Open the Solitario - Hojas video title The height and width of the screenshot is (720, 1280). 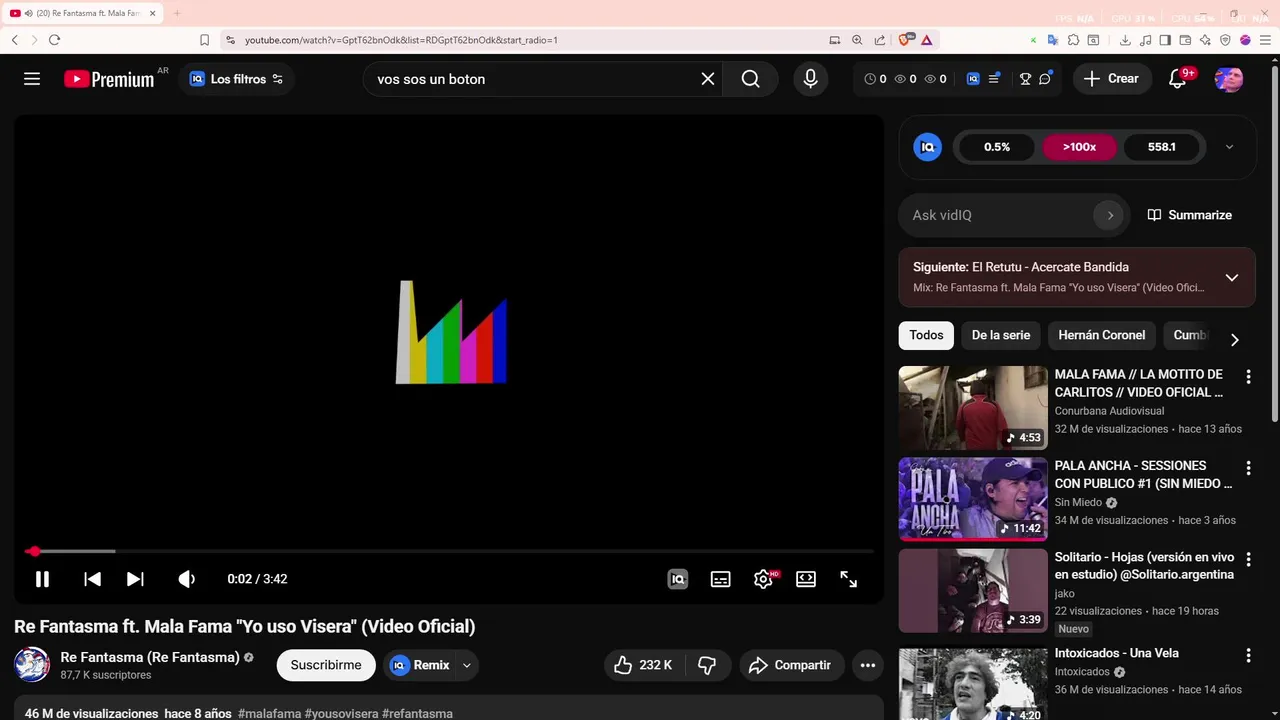click(1145, 566)
